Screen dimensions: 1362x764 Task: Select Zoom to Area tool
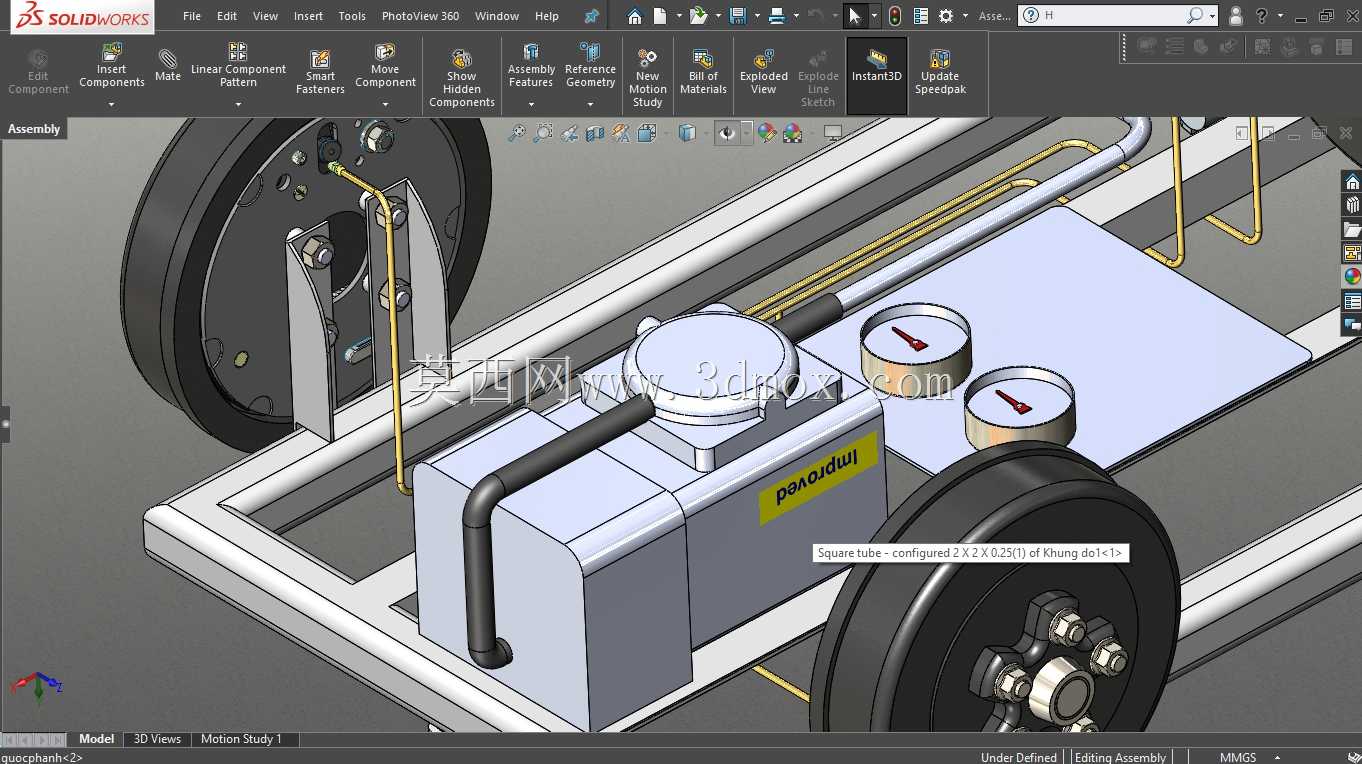[543, 133]
